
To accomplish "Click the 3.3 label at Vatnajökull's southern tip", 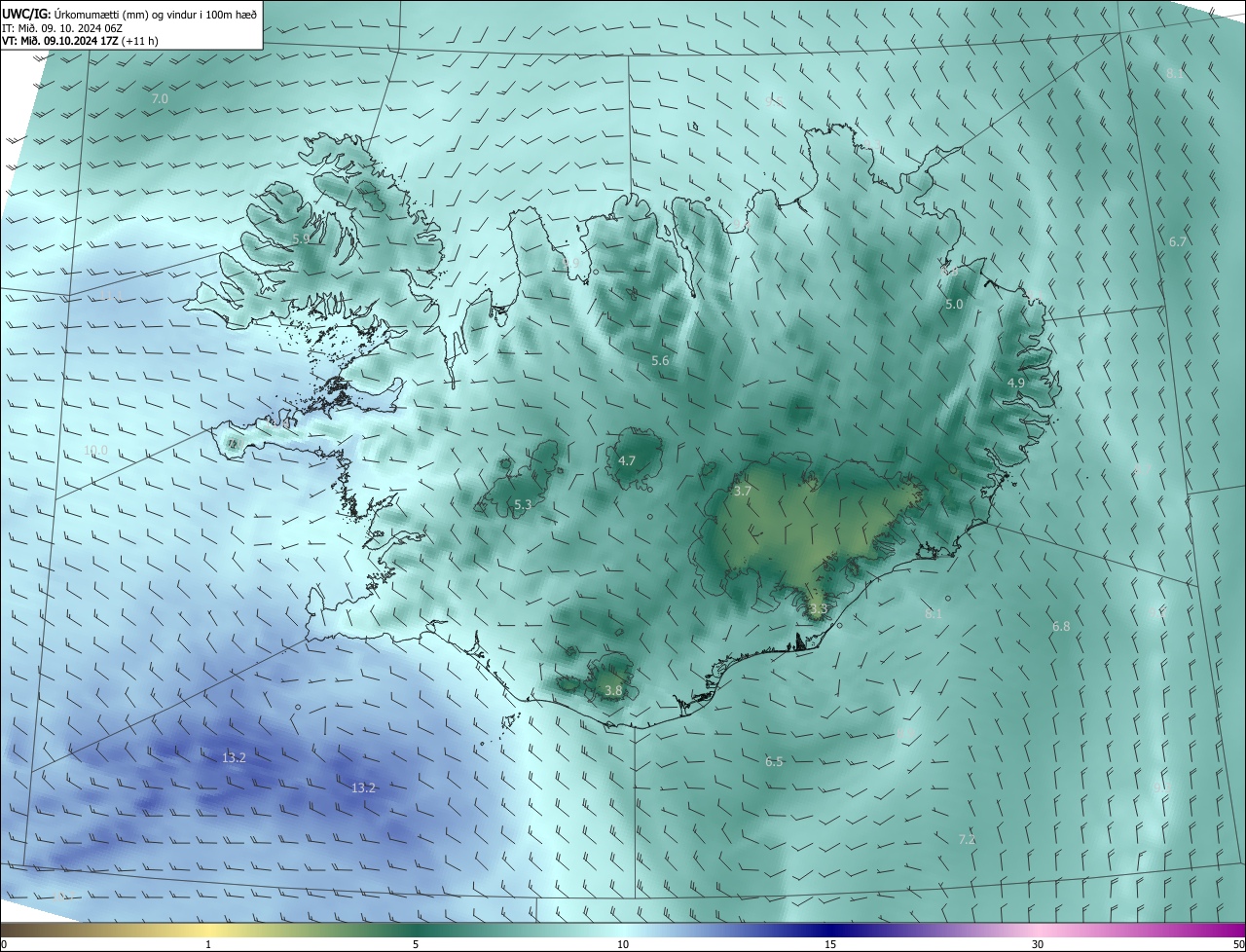I will 818,609.
